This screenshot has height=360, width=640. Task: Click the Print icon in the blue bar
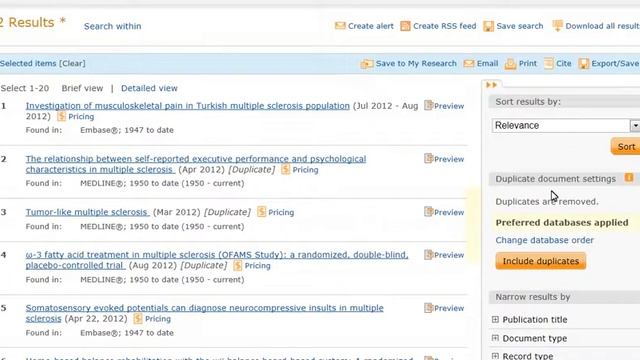tap(510, 64)
